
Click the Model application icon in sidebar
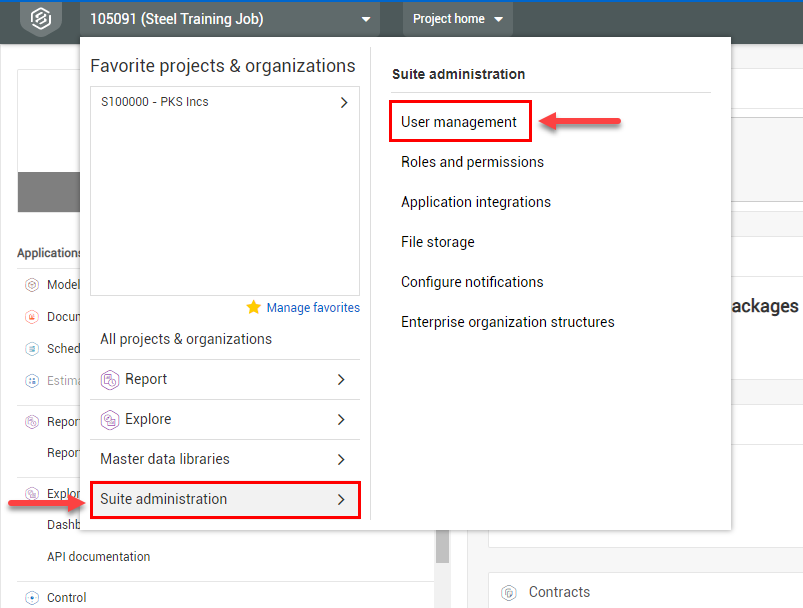[x=32, y=285]
